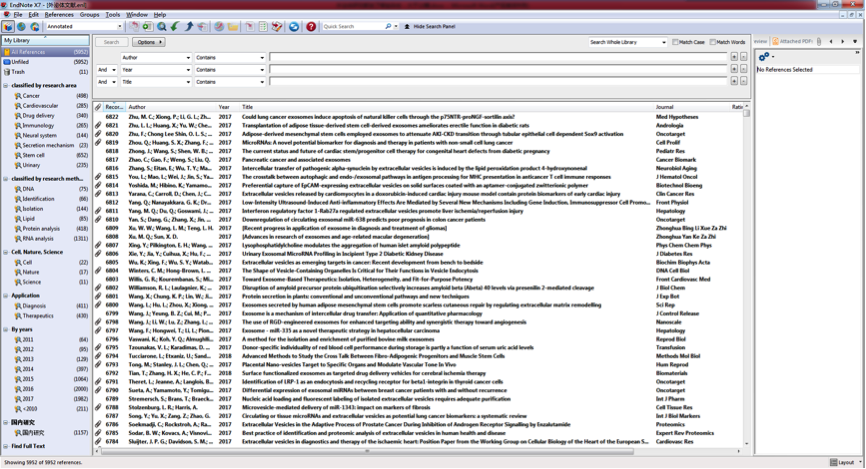Click Format Bibliography toolbar icon
This screenshot has width=866, height=469.
pos(263,27)
